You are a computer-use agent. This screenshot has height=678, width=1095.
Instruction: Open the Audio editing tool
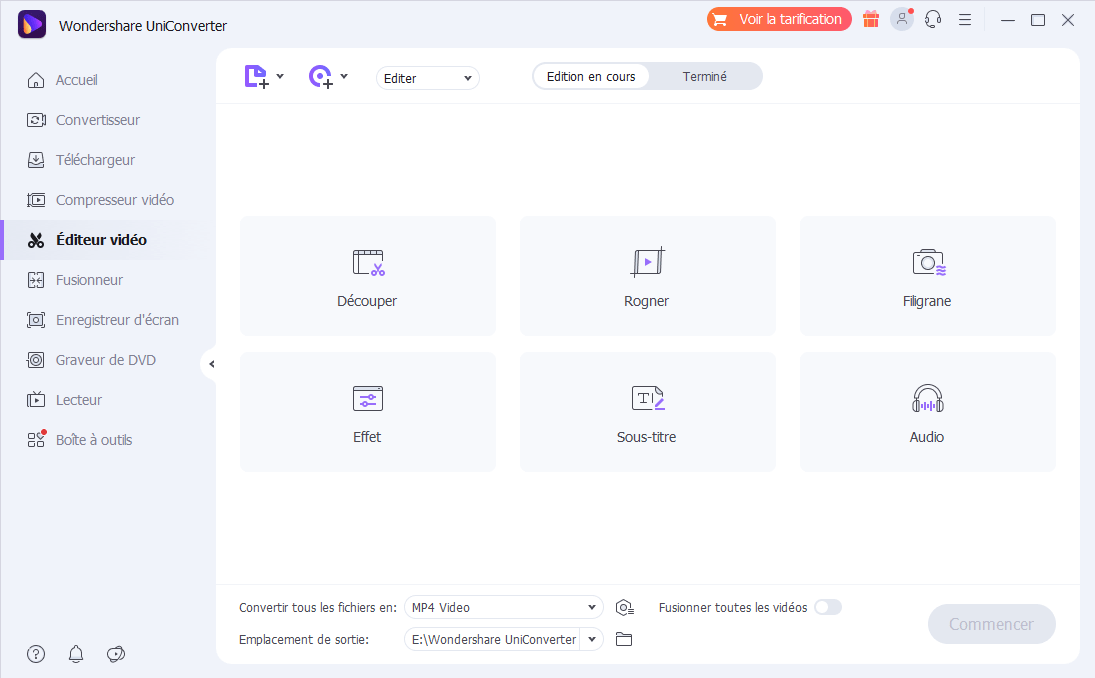tap(927, 412)
